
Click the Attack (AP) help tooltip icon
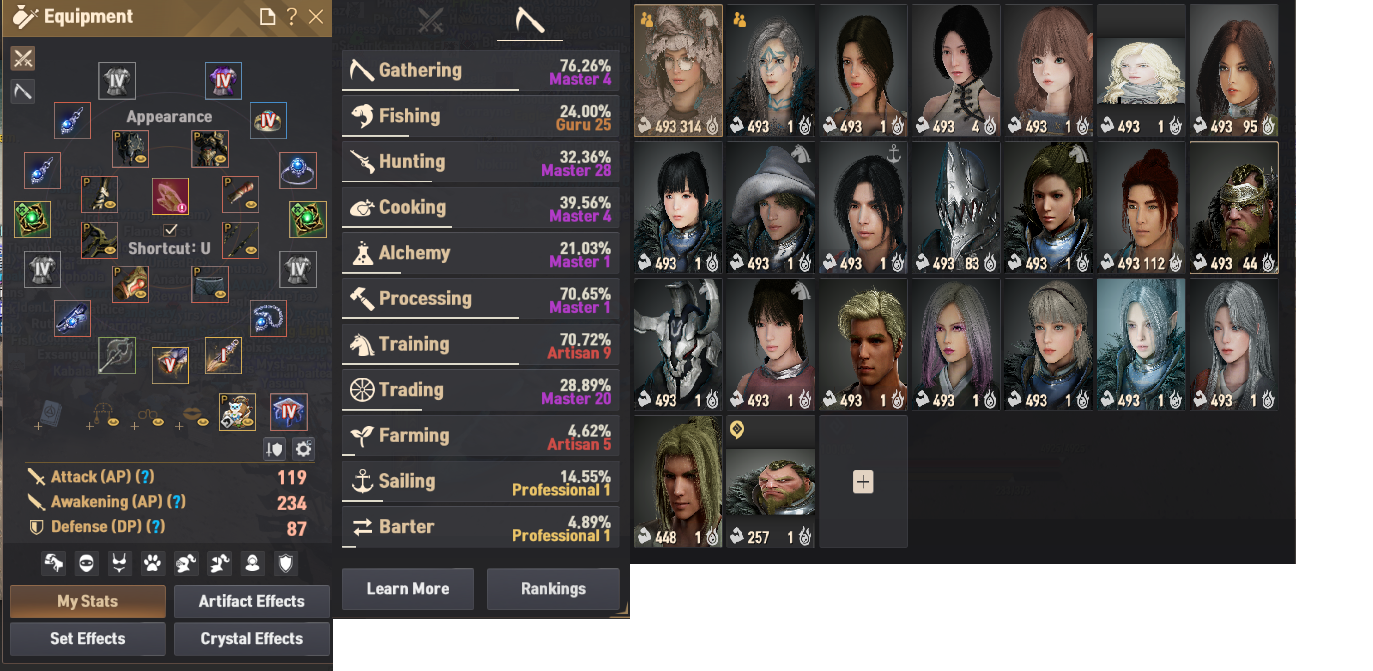click(147, 477)
